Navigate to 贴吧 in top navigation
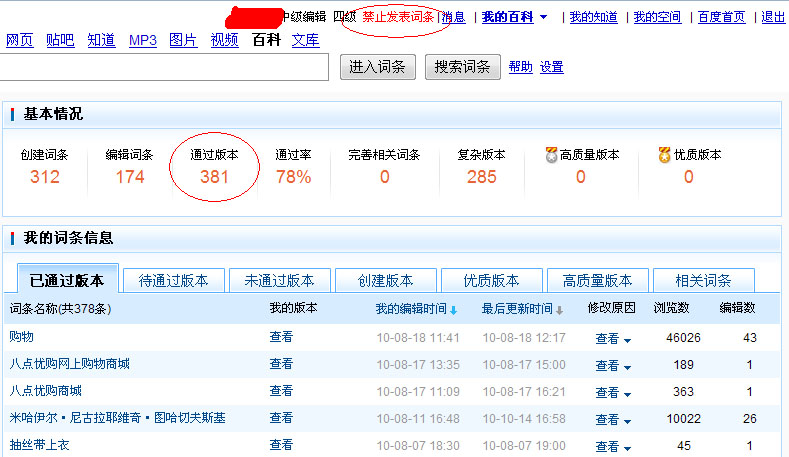 [x=60, y=40]
